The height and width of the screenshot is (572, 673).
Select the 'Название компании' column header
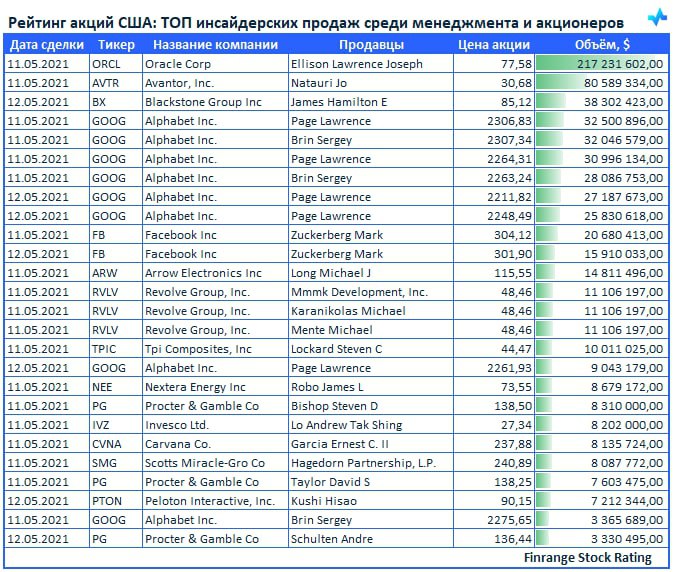pyautogui.click(x=215, y=45)
